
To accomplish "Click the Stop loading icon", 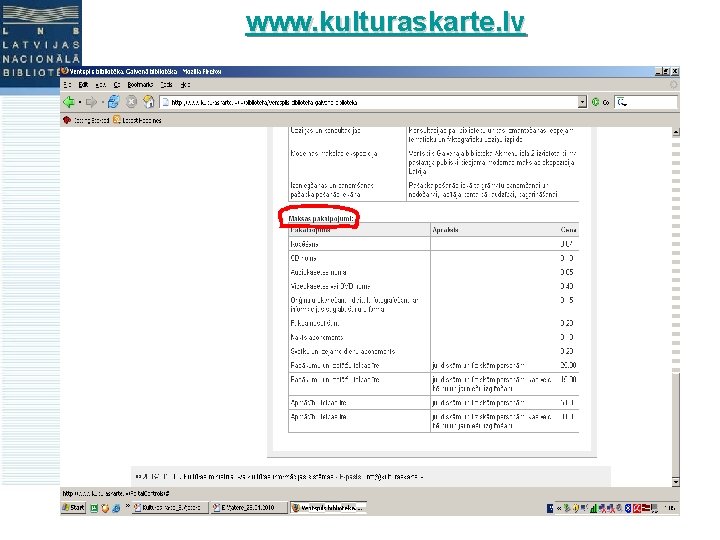I will click(x=132, y=101).
